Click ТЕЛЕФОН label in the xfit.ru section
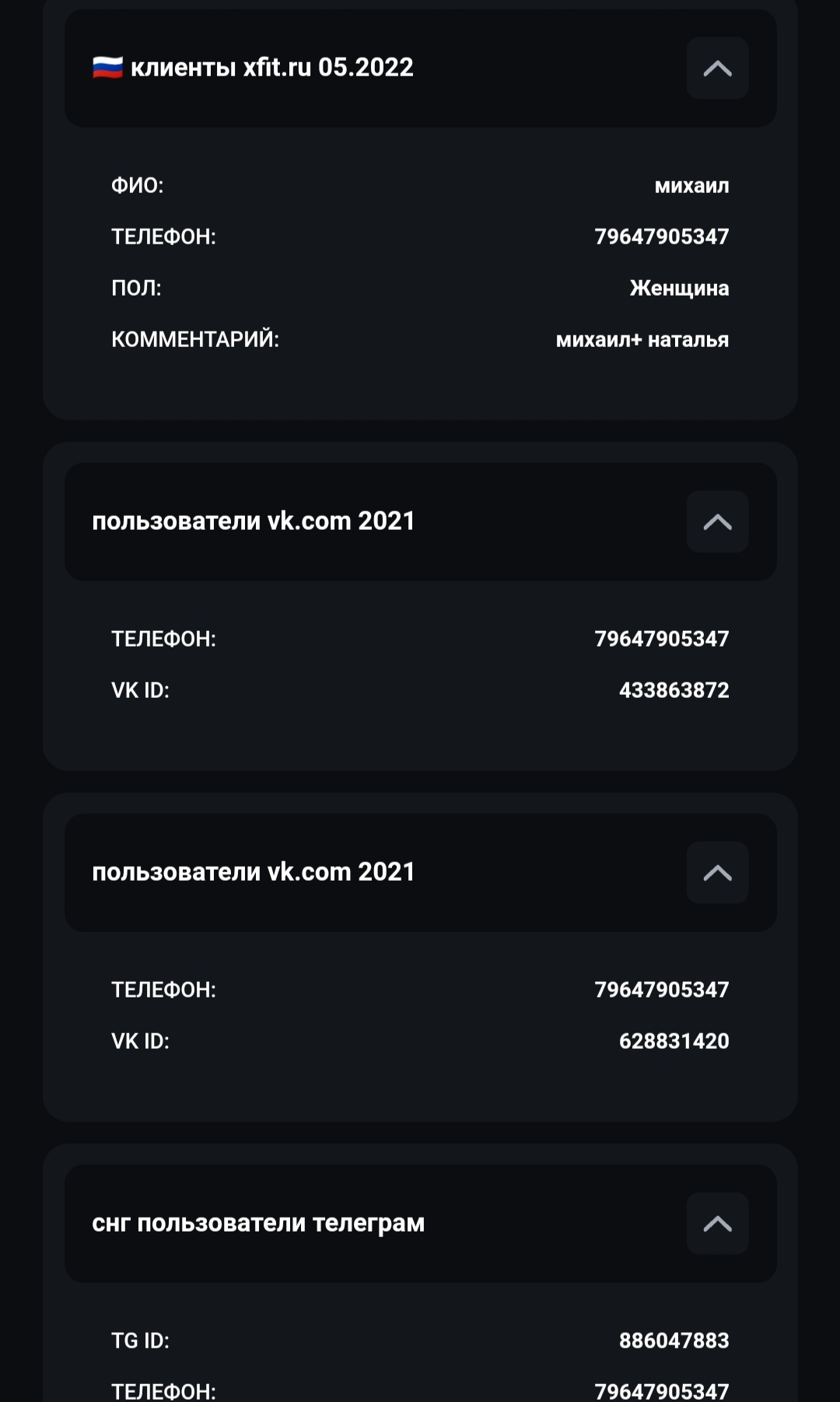Viewport: 840px width, 1402px height. (x=163, y=237)
